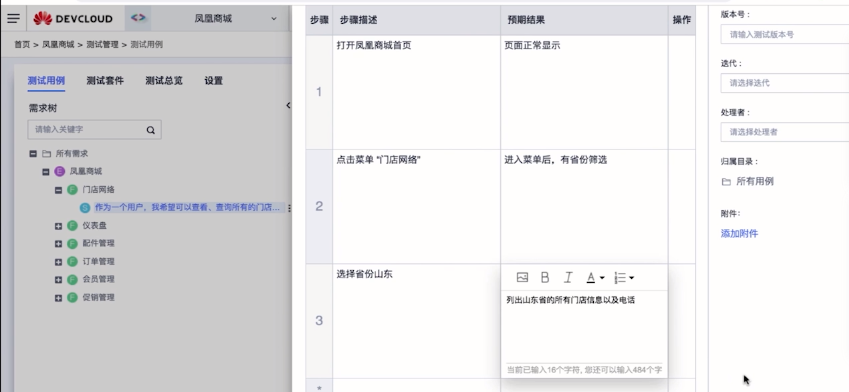Image resolution: width=849 pixels, height=392 pixels.
Task: Click the code brackets icon
Action: (138, 18)
